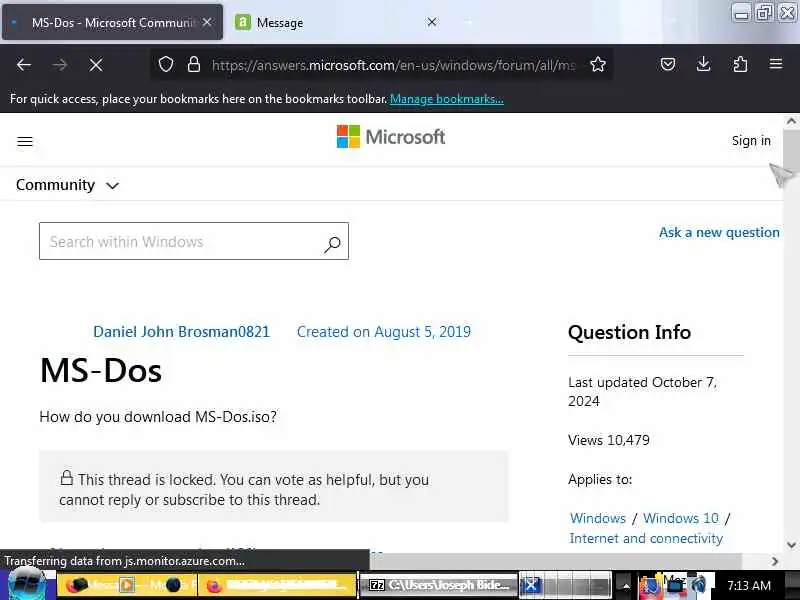Viewport: 800px width, 600px height.
Task: Click the vertical scrollbar up arrow
Action: click(x=791, y=121)
